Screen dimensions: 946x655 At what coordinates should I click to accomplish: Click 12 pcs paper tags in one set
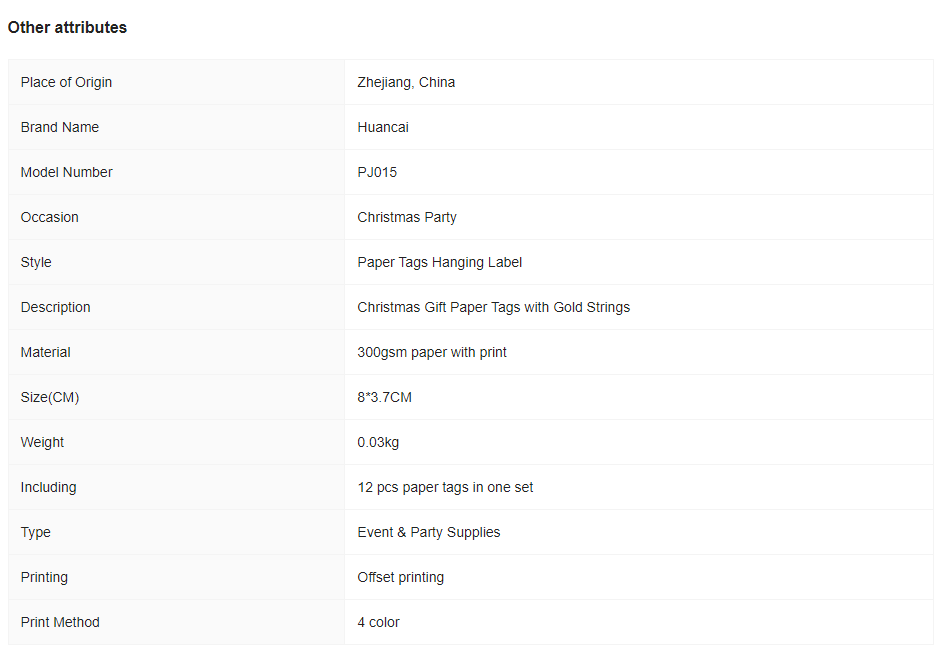tap(445, 487)
